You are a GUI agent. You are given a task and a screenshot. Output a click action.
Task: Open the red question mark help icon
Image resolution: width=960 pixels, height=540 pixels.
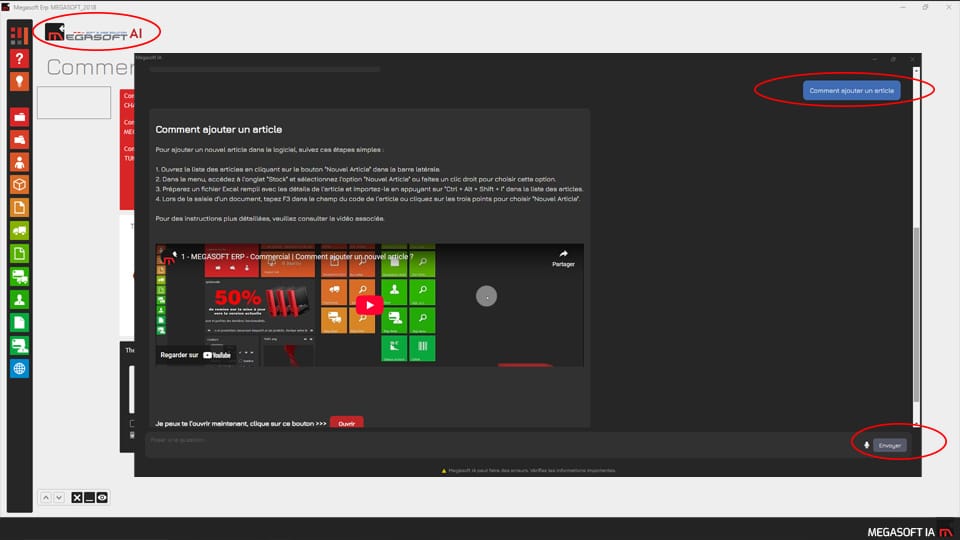point(19,60)
